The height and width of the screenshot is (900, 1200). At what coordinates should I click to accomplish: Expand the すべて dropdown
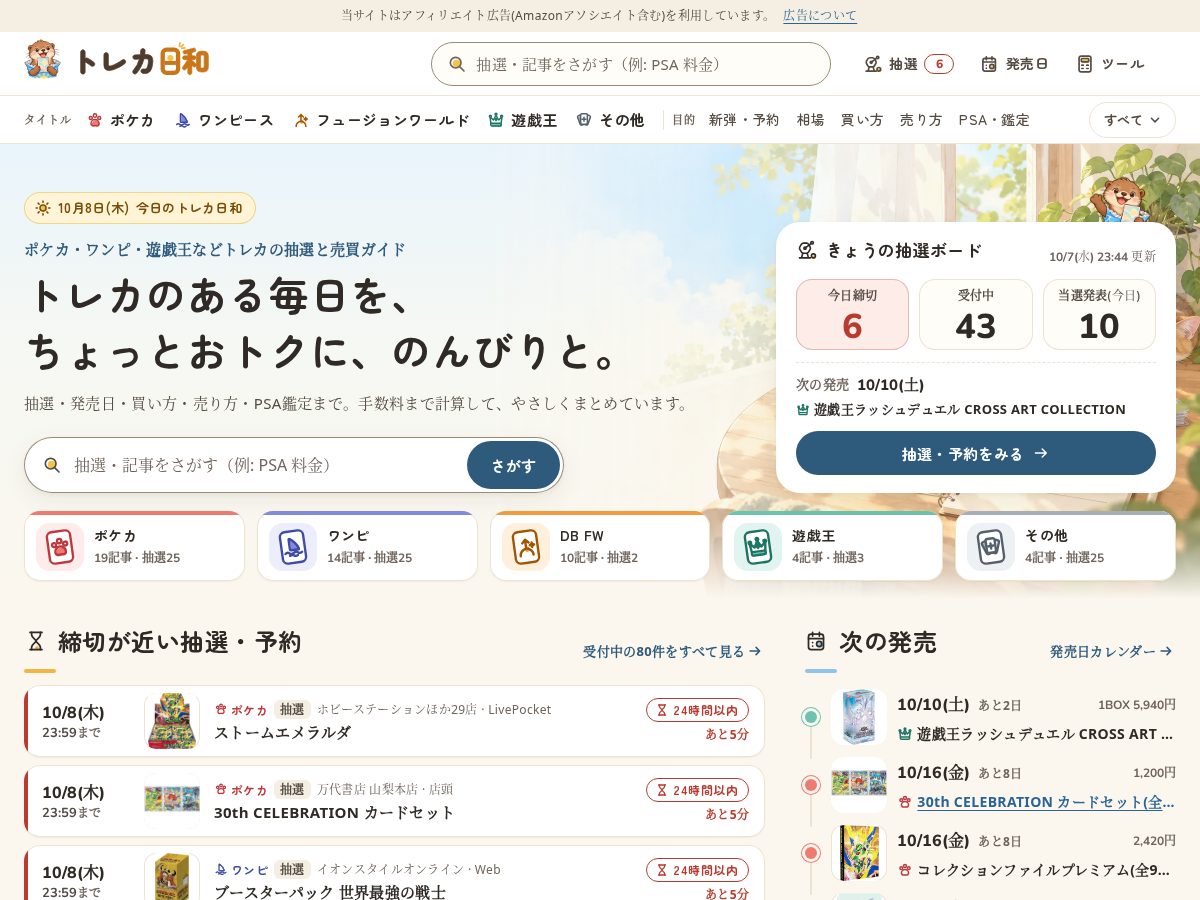click(1132, 120)
